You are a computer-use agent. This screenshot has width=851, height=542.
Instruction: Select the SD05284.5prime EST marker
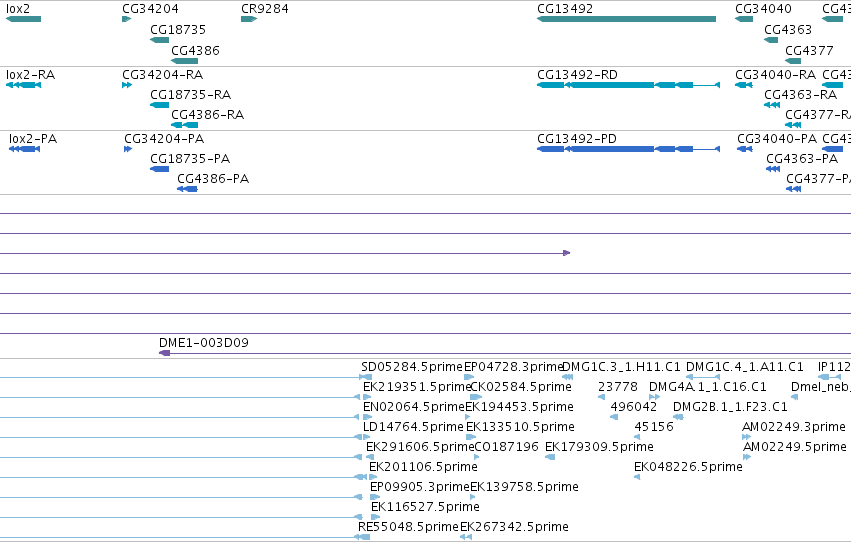(366, 377)
